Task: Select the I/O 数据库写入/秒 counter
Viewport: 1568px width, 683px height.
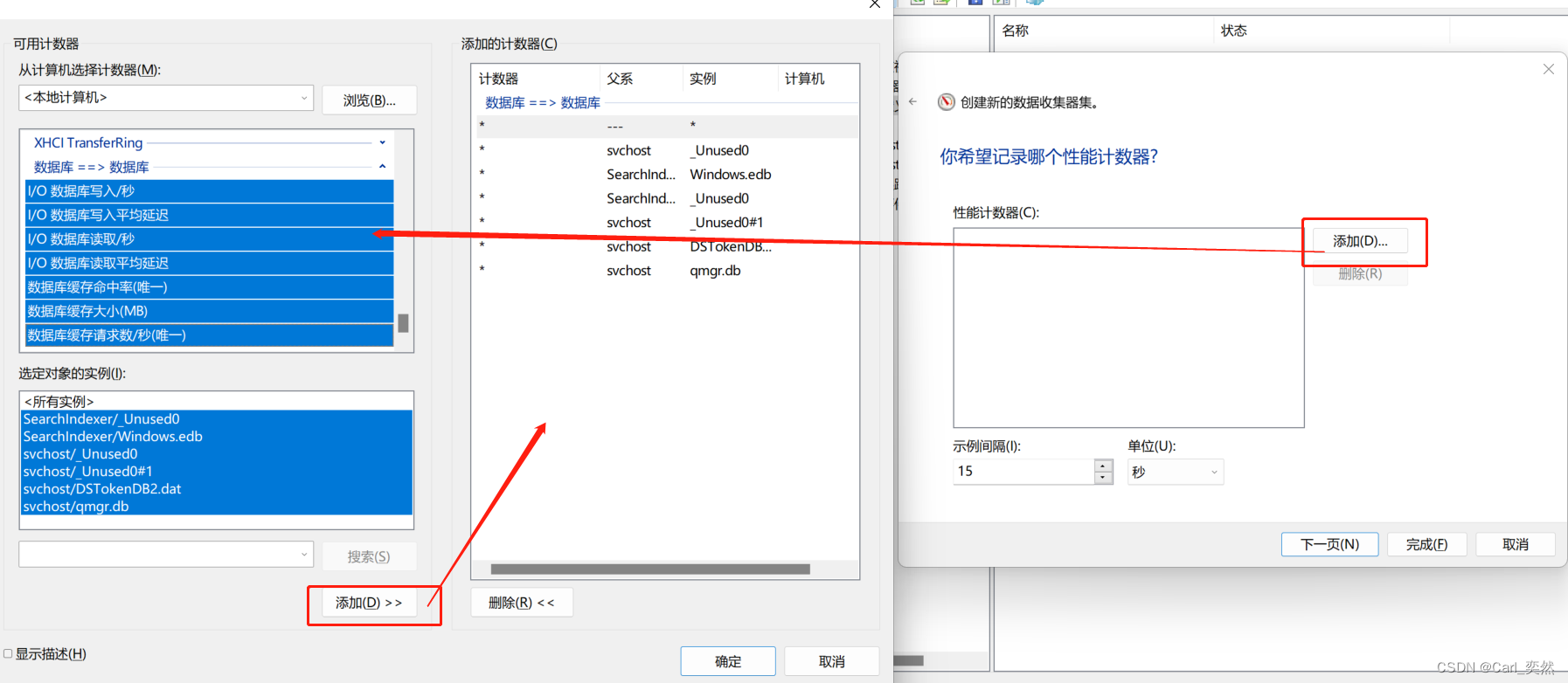Action: tap(210, 191)
